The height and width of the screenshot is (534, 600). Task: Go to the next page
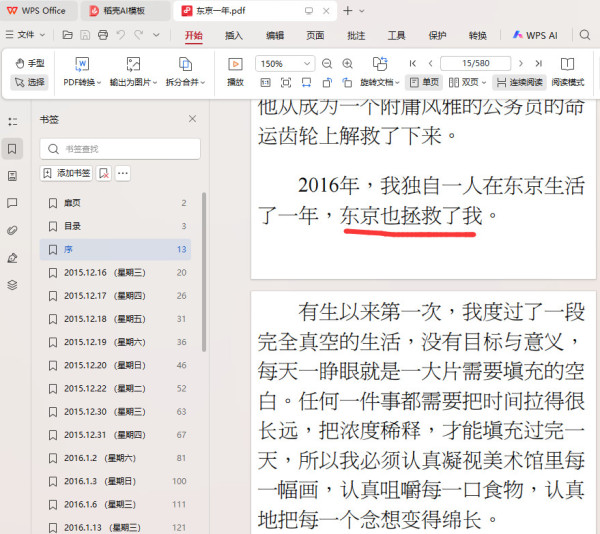tap(520, 63)
